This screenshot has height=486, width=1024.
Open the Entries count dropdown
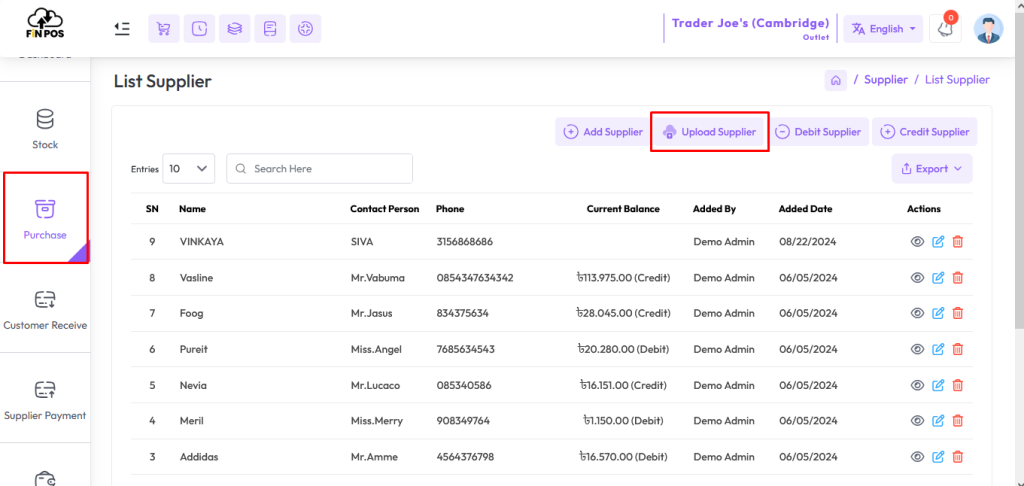pos(189,169)
